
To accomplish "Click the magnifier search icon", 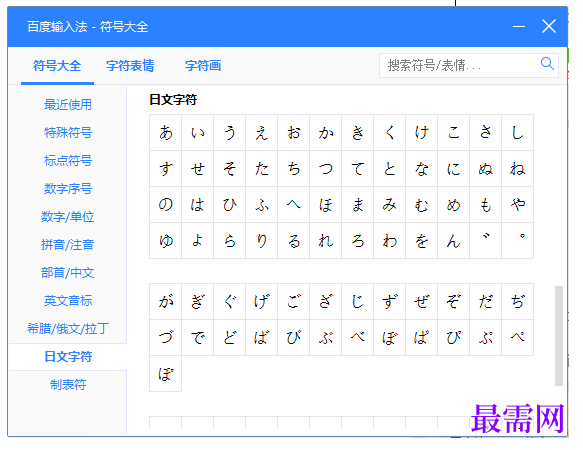I will 547,64.
